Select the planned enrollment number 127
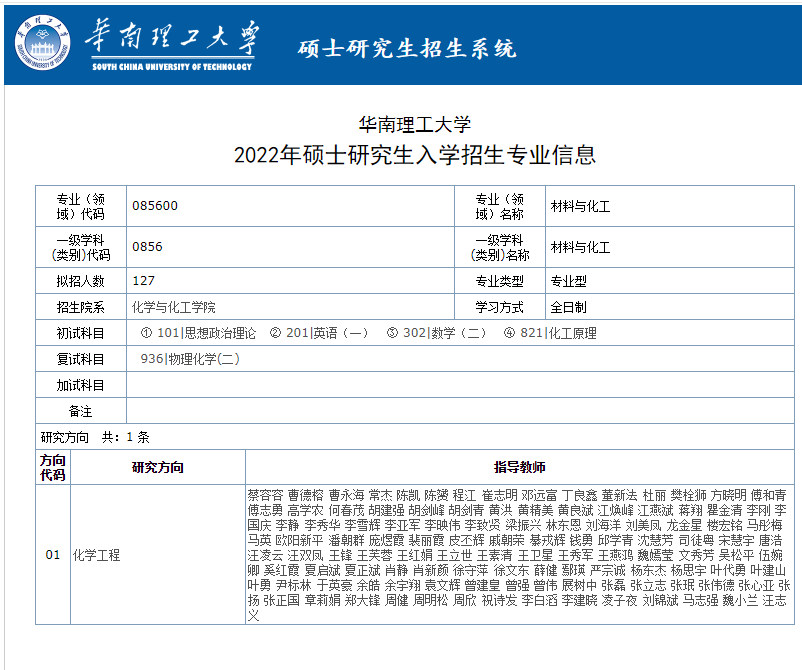802x670 pixels. (x=143, y=281)
